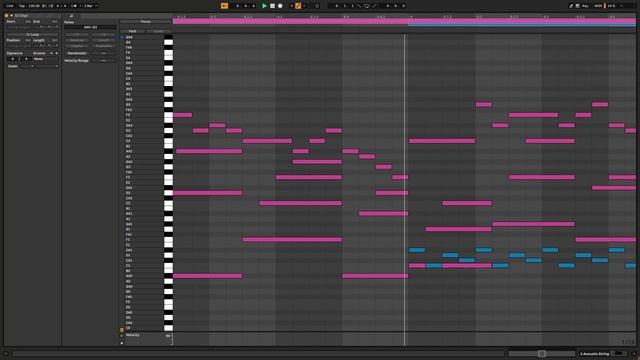
Task: Click the Tap tempo button
Action: tap(22, 6)
